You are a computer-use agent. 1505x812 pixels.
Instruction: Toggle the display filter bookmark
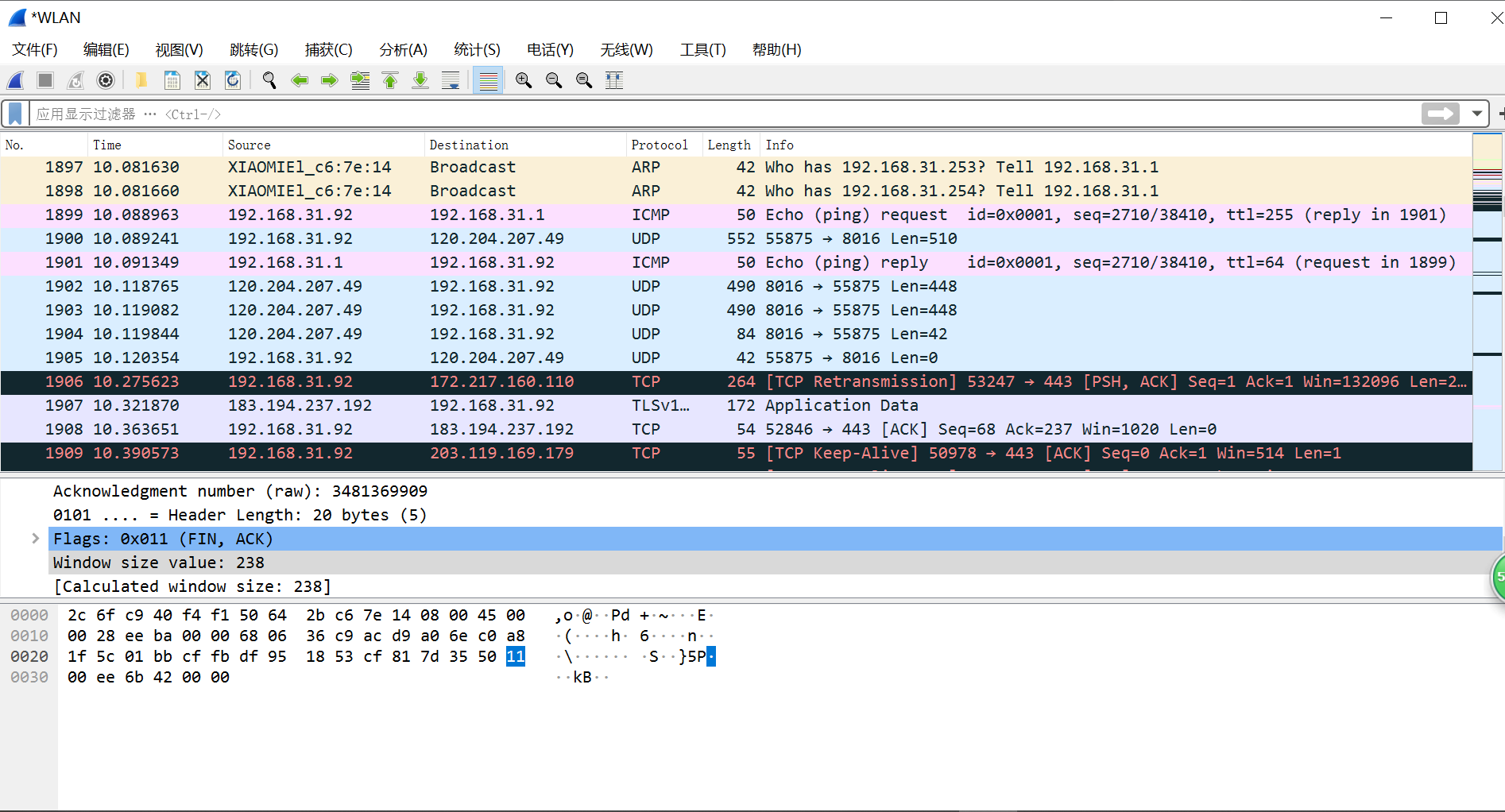click(x=14, y=113)
